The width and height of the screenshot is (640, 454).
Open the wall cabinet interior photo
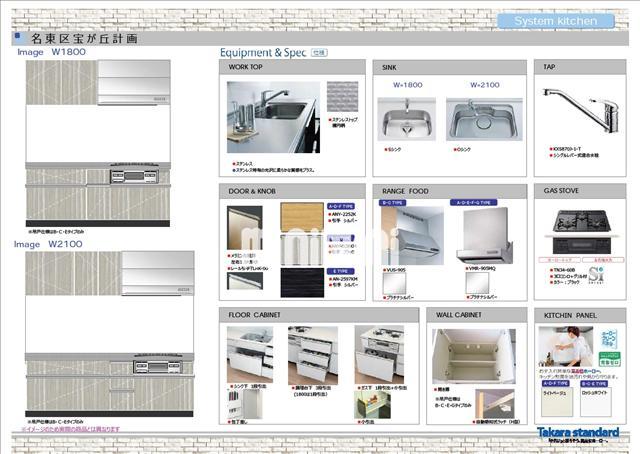(x=474, y=356)
